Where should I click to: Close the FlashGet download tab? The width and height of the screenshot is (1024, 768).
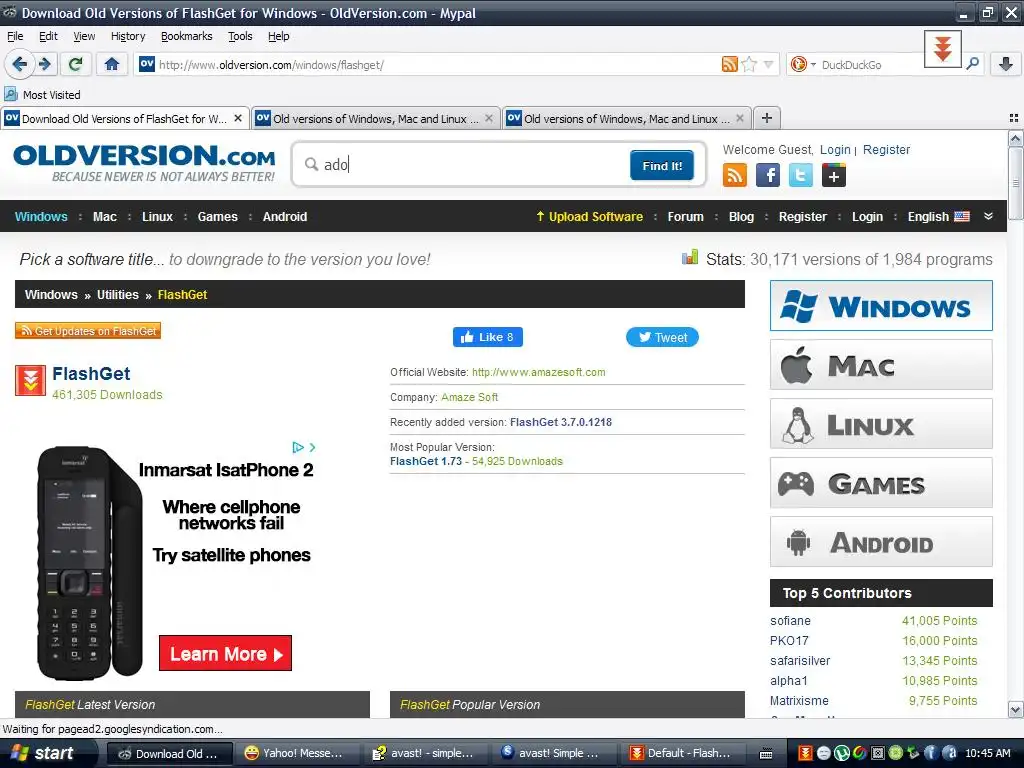coord(238,118)
